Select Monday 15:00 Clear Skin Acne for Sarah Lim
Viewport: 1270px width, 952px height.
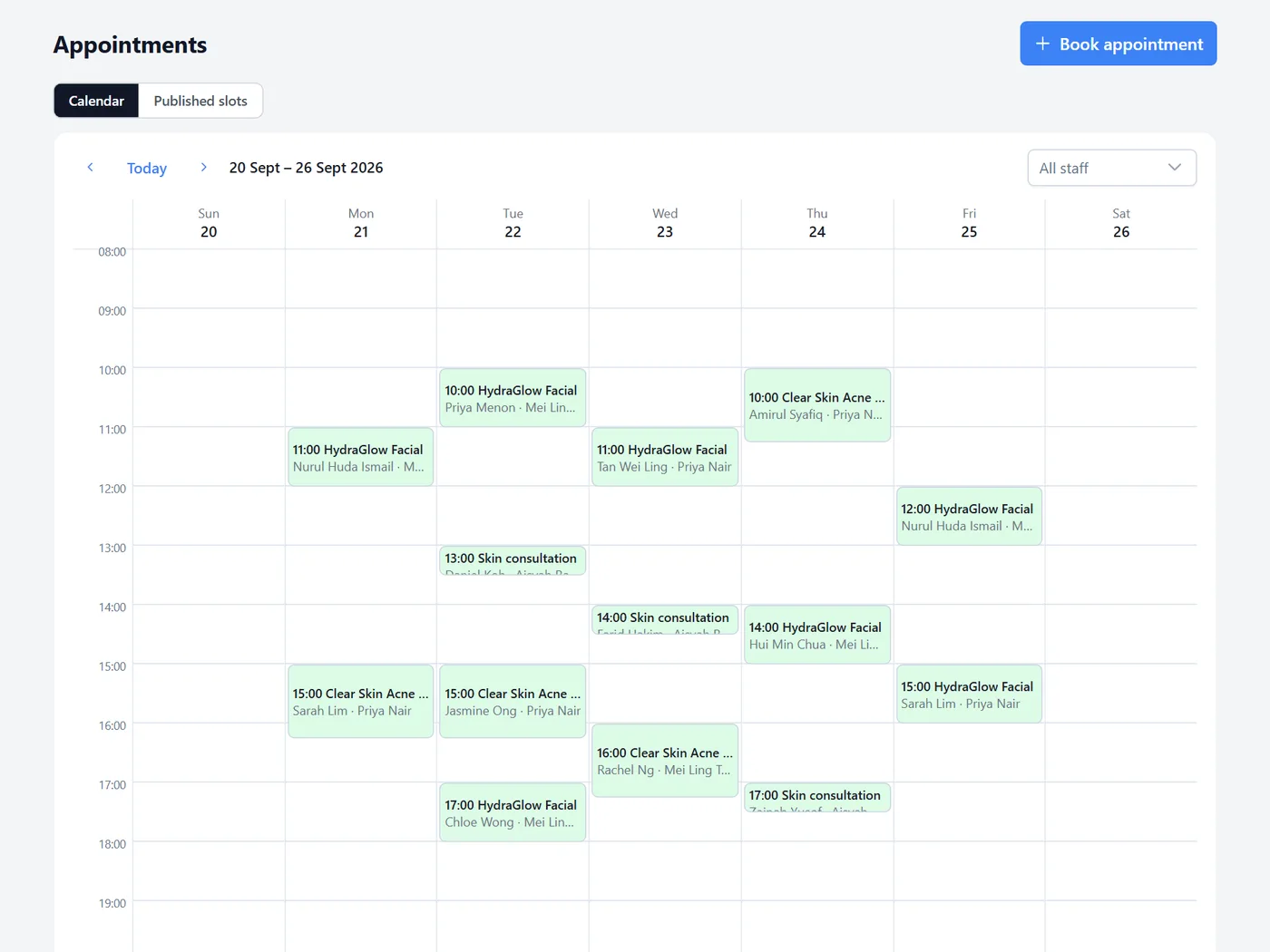(361, 702)
